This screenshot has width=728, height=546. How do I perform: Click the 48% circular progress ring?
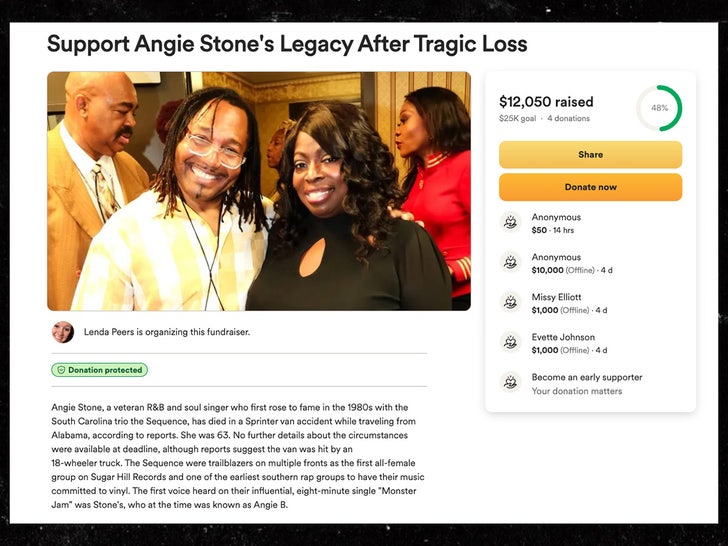pos(659,108)
